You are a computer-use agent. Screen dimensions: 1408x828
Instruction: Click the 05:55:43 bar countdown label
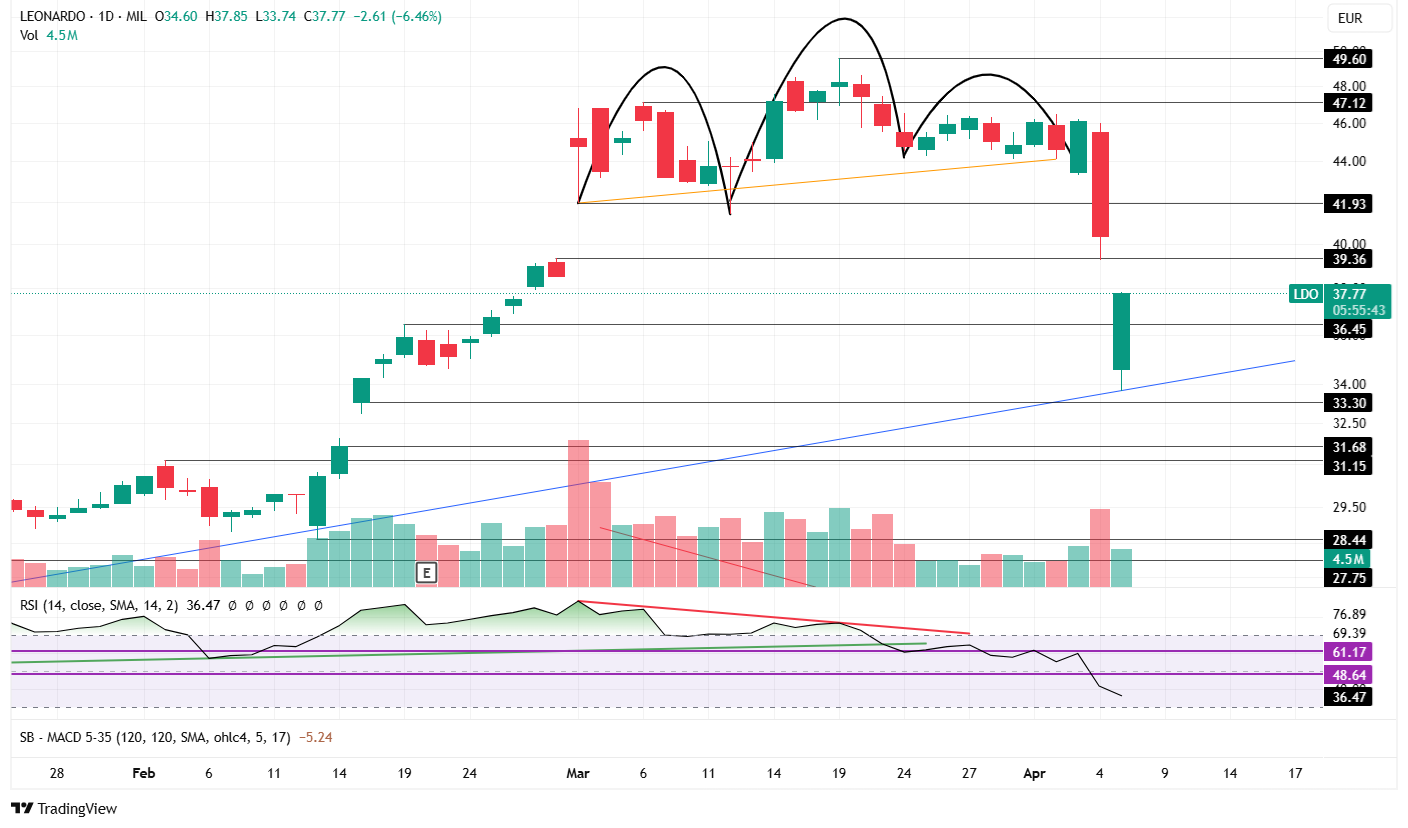(1357, 310)
